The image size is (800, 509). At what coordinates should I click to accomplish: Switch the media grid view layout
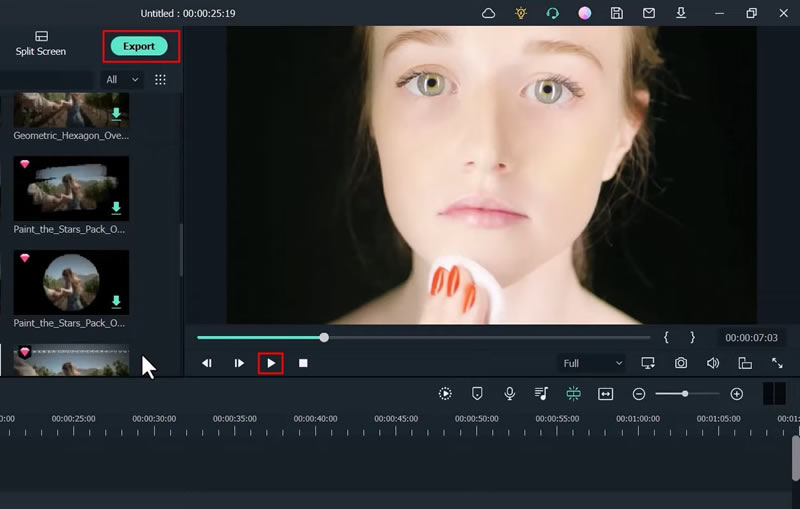point(160,79)
